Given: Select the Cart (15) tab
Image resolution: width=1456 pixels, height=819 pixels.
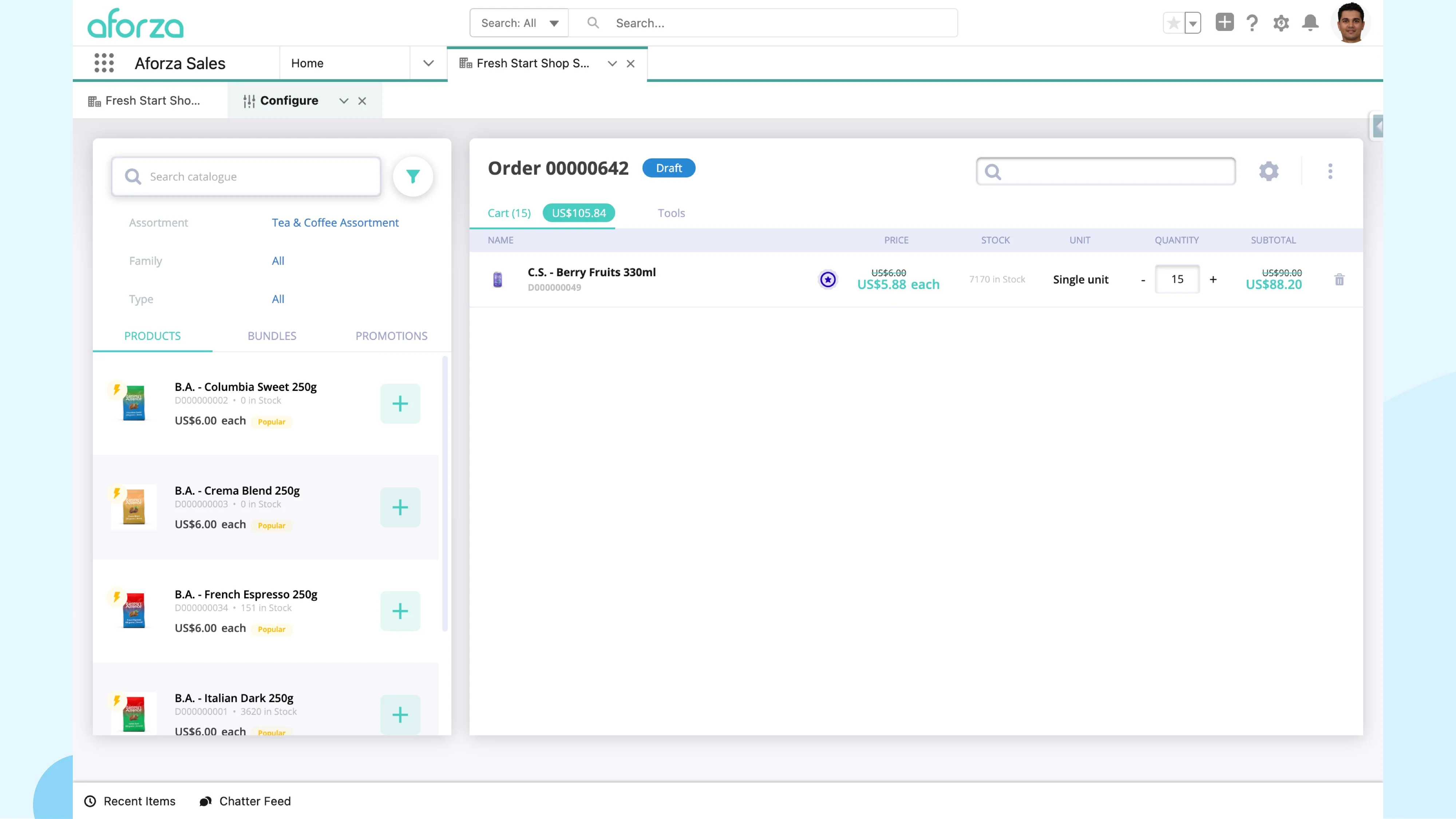Looking at the screenshot, I should [x=509, y=213].
